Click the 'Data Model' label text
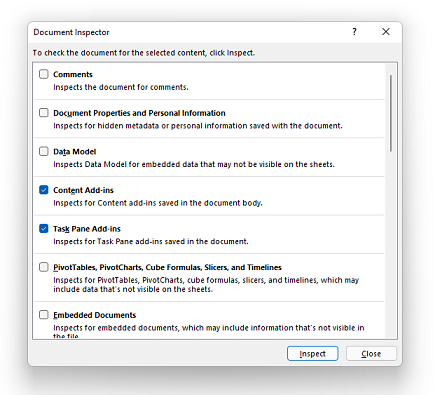This screenshot has width=435, height=395. click(x=75, y=152)
